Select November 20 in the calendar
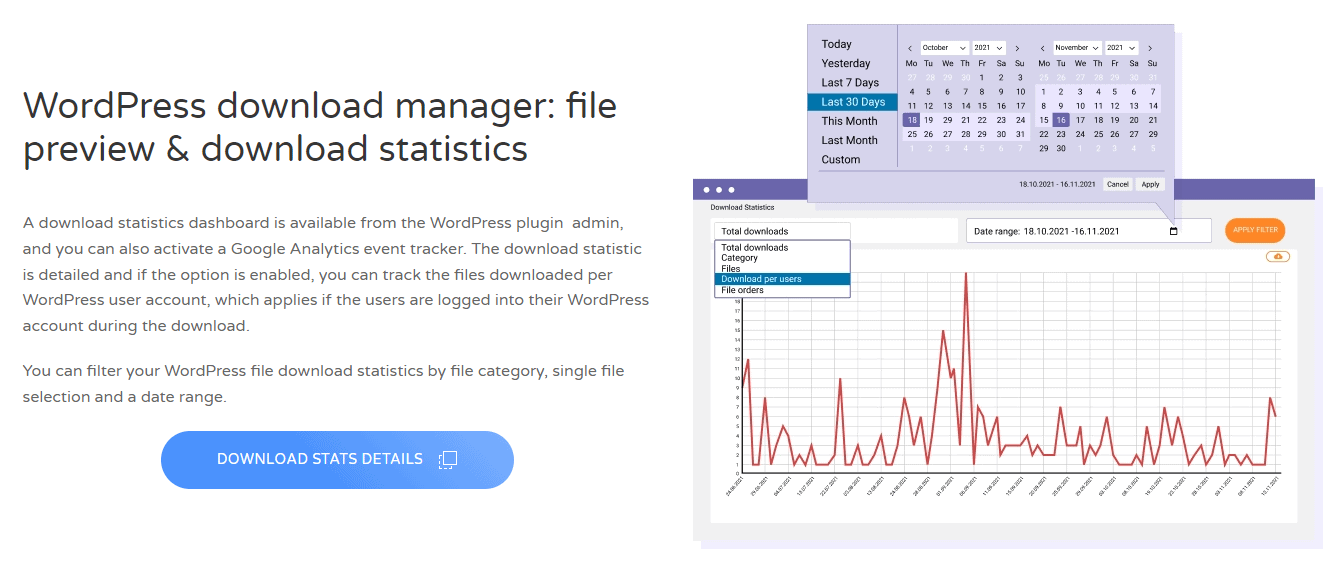The height and width of the screenshot is (580, 1341). 1135,120
